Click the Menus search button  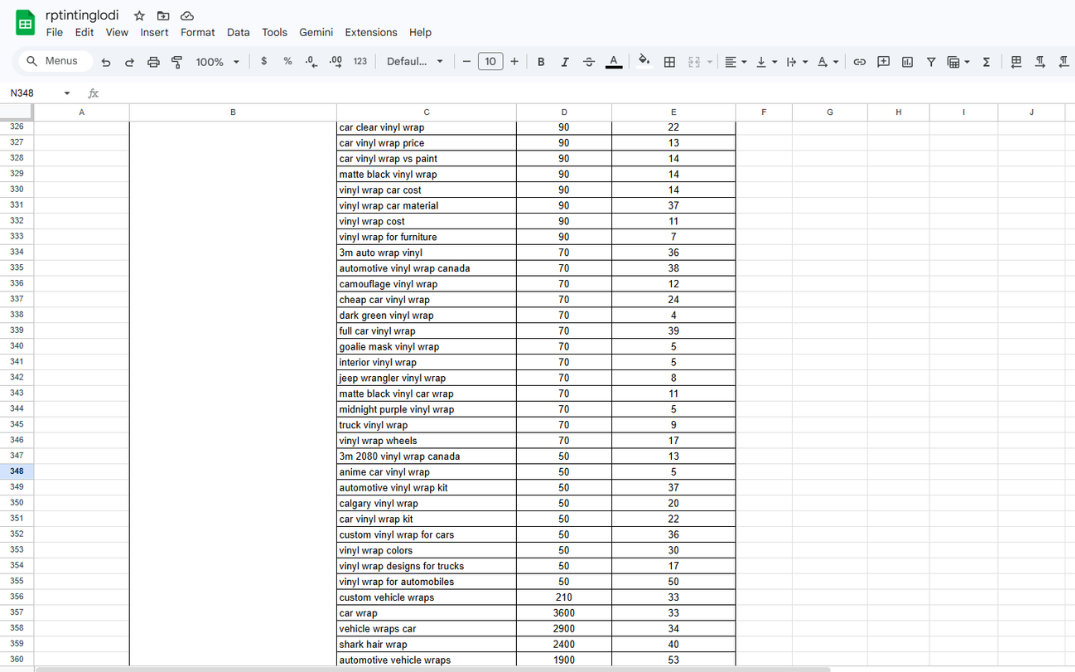[54, 61]
